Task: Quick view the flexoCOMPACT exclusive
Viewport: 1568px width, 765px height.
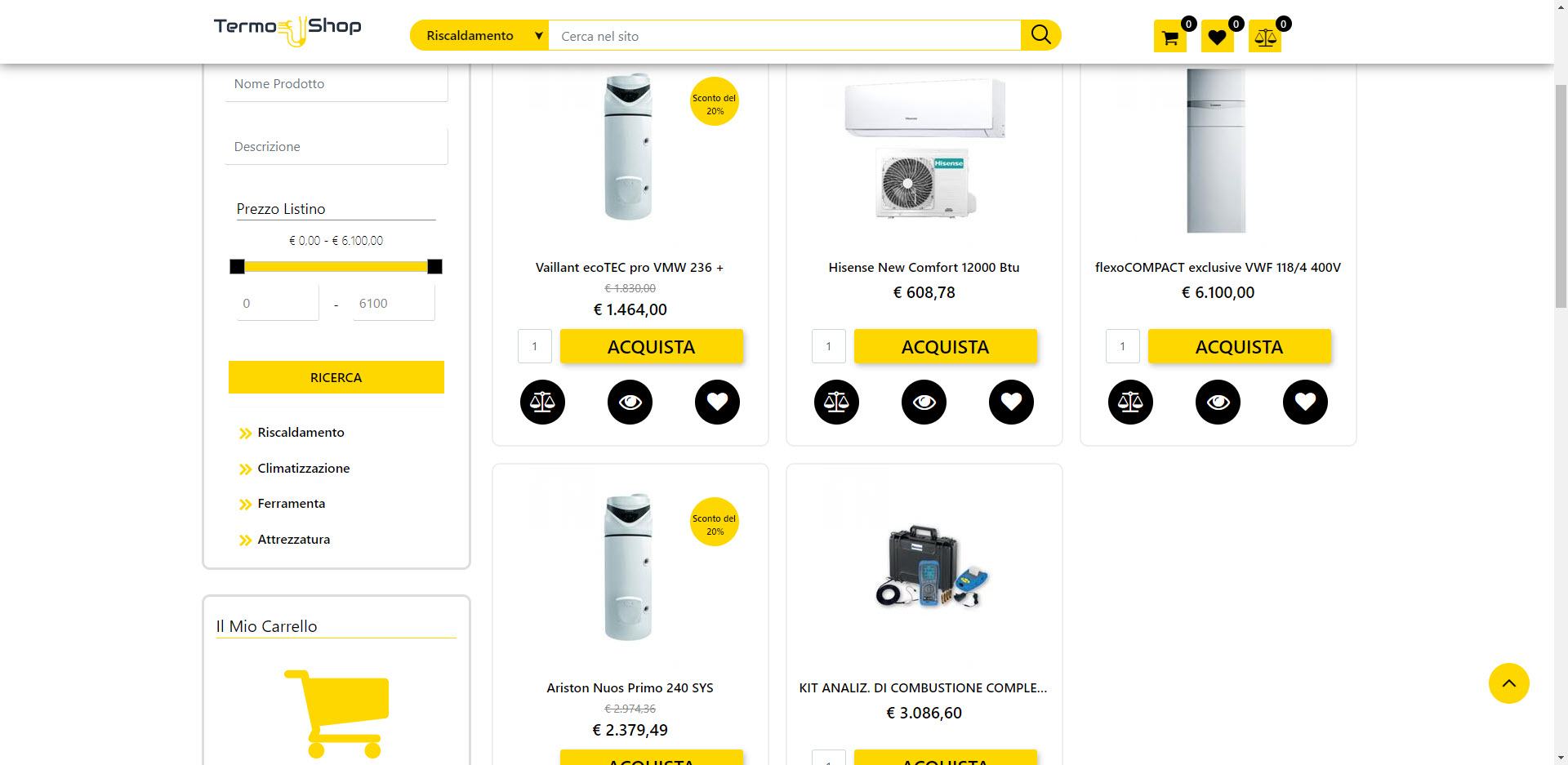Action: 1218,402
